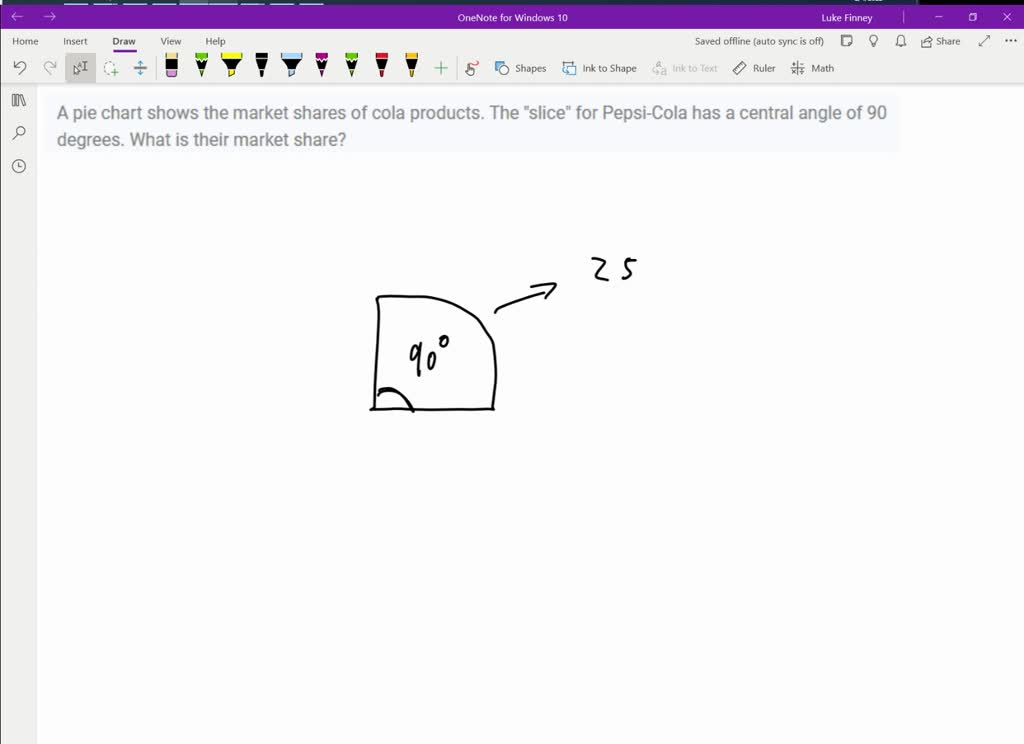Screen dimensions: 1024x744
Task: Activate the Lasso Select tool
Action: 111,68
